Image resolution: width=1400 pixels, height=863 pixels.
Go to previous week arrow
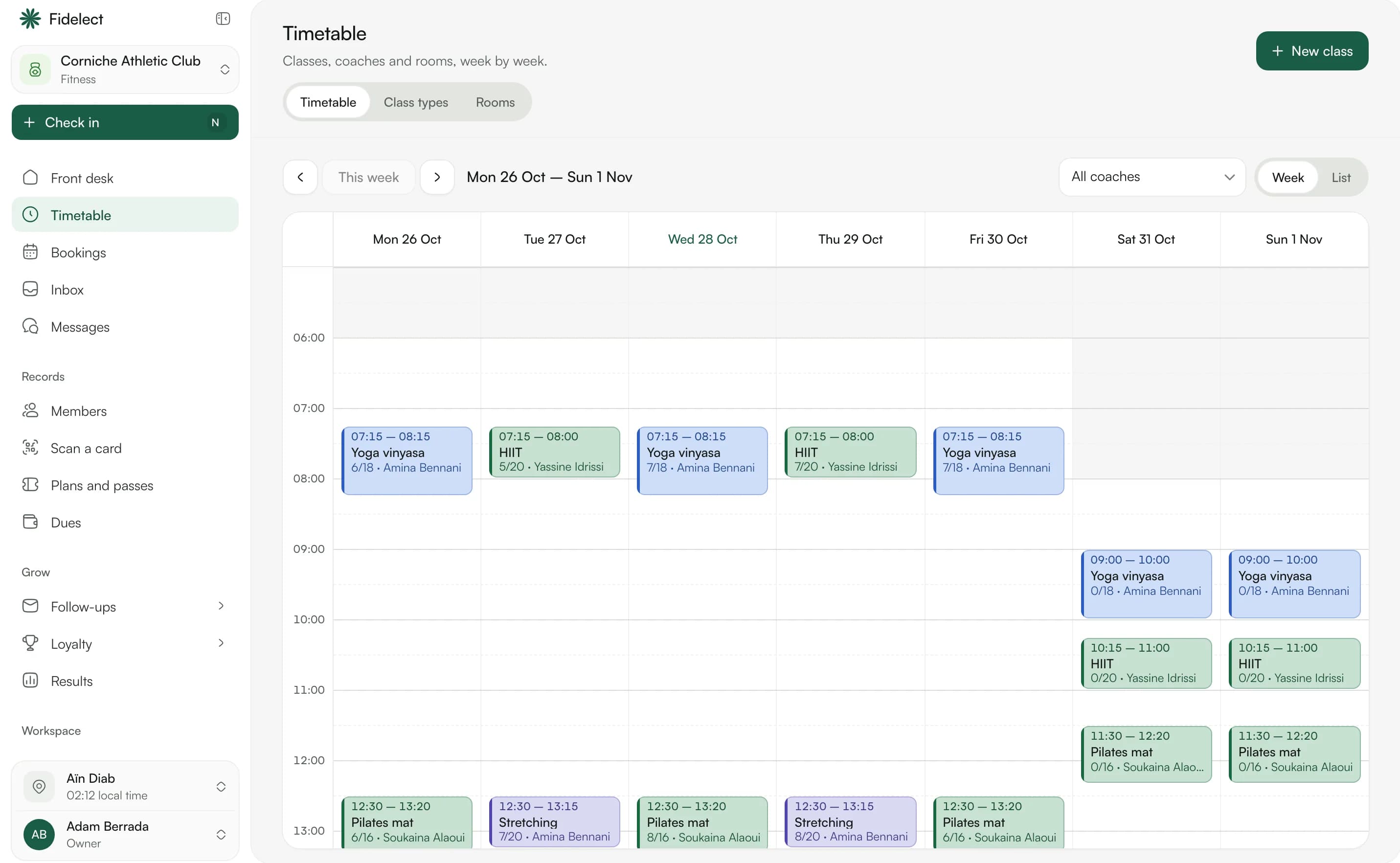[x=300, y=178]
